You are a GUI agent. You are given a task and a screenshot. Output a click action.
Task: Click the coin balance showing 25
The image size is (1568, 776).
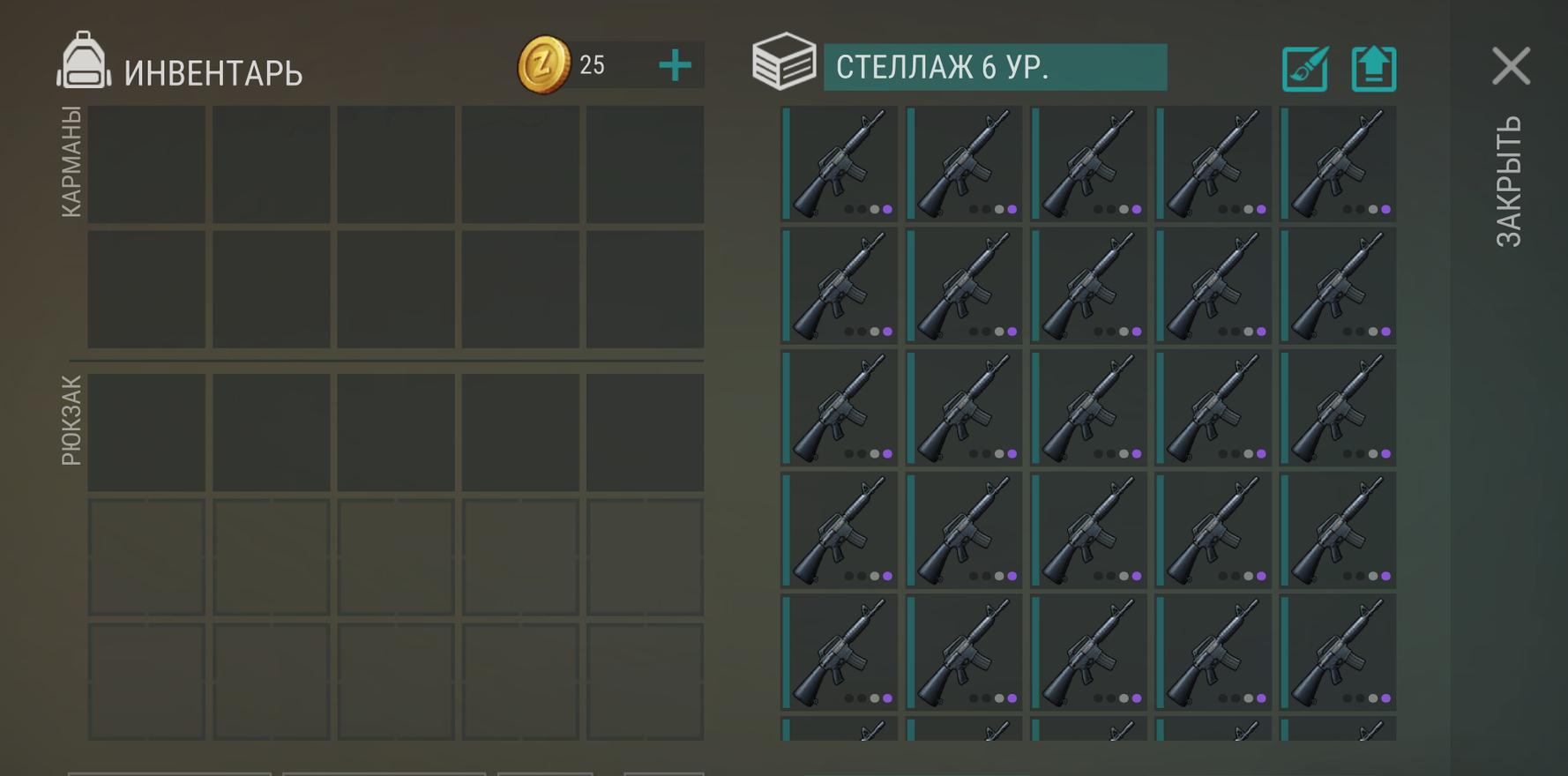coord(593,65)
